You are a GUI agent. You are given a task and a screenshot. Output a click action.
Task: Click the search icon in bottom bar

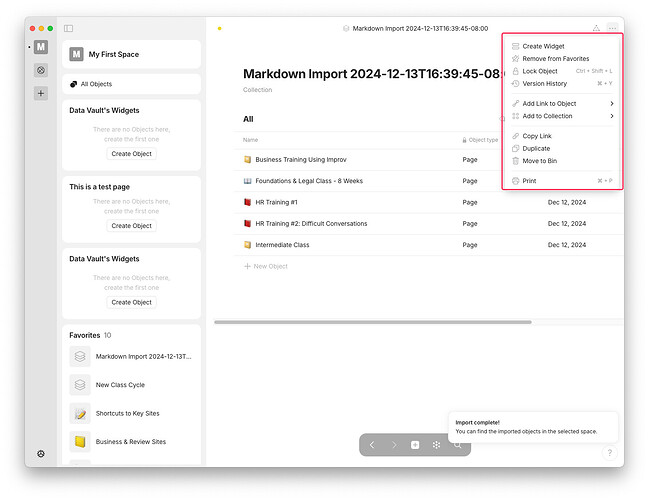pos(457,445)
